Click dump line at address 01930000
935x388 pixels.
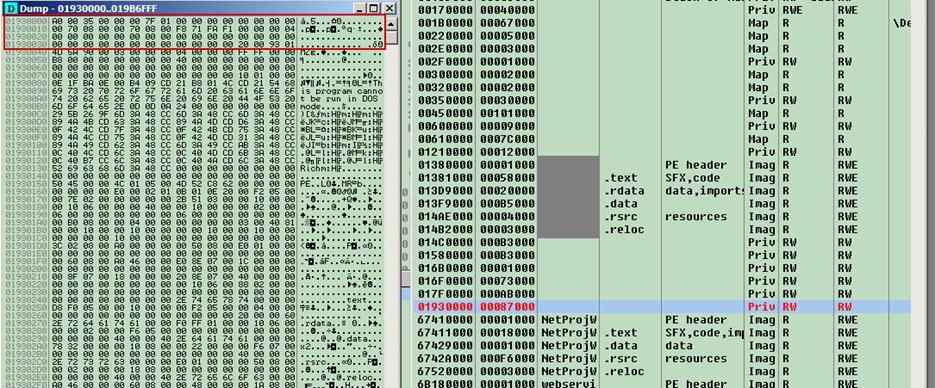point(194,20)
